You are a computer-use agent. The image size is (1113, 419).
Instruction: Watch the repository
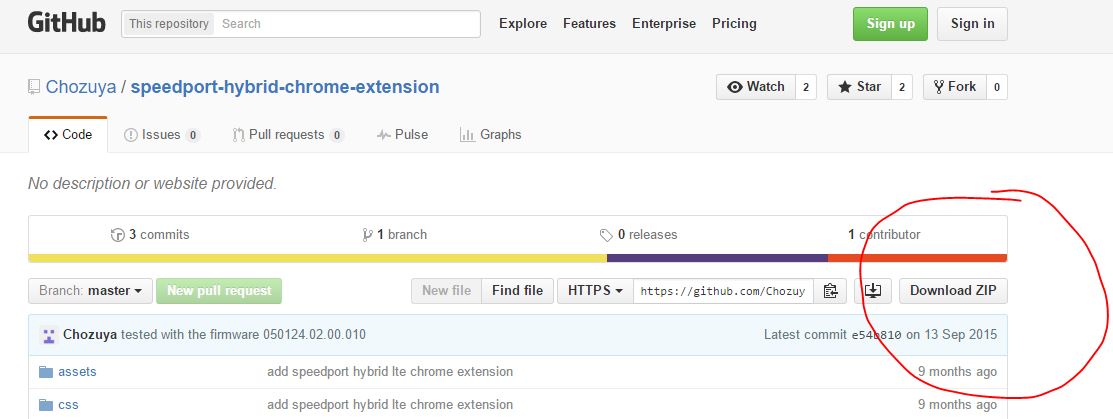(x=755, y=87)
